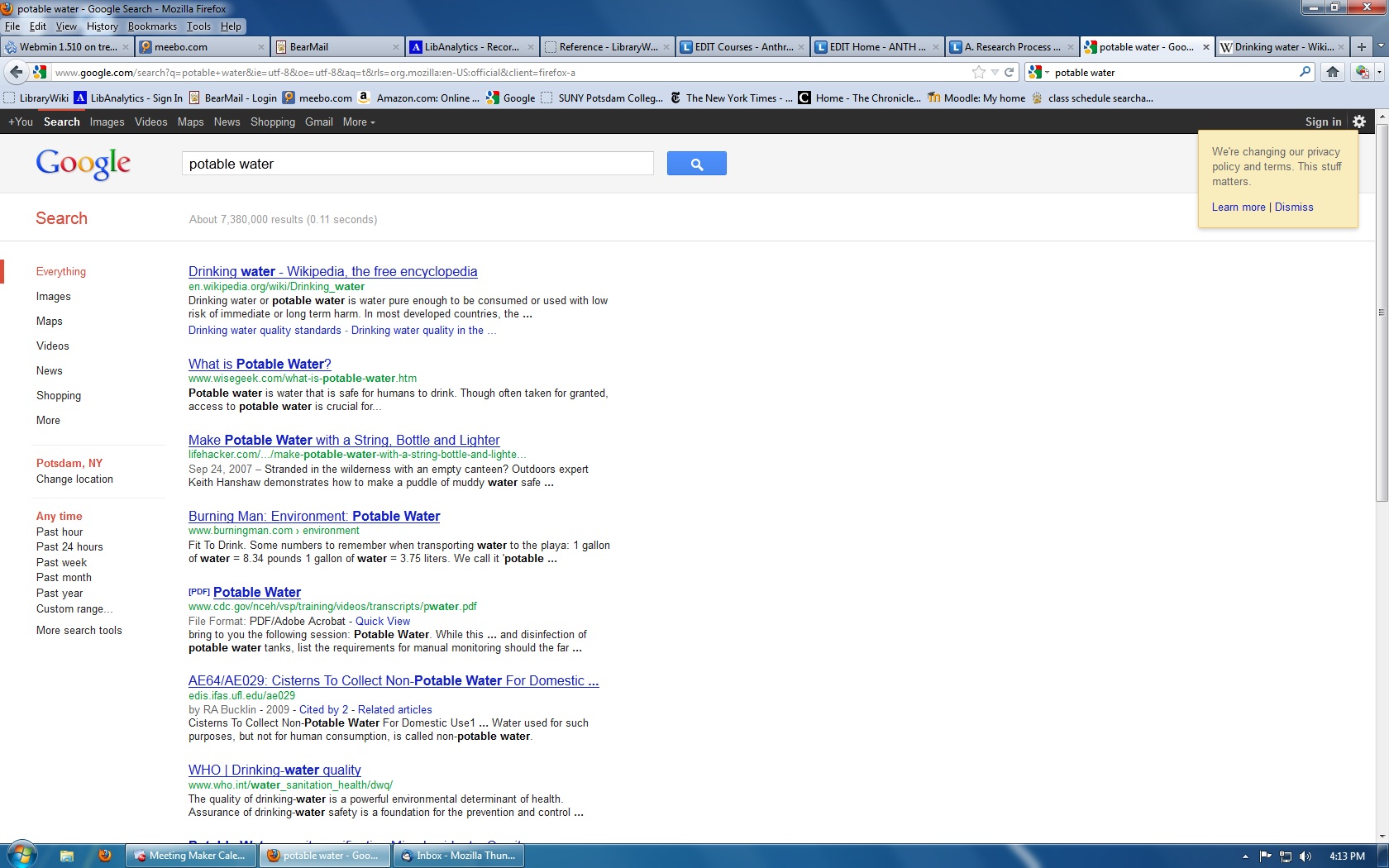Expand More search tools
Image resolution: width=1389 pixels, height=868 pixels.
[79, 630]
